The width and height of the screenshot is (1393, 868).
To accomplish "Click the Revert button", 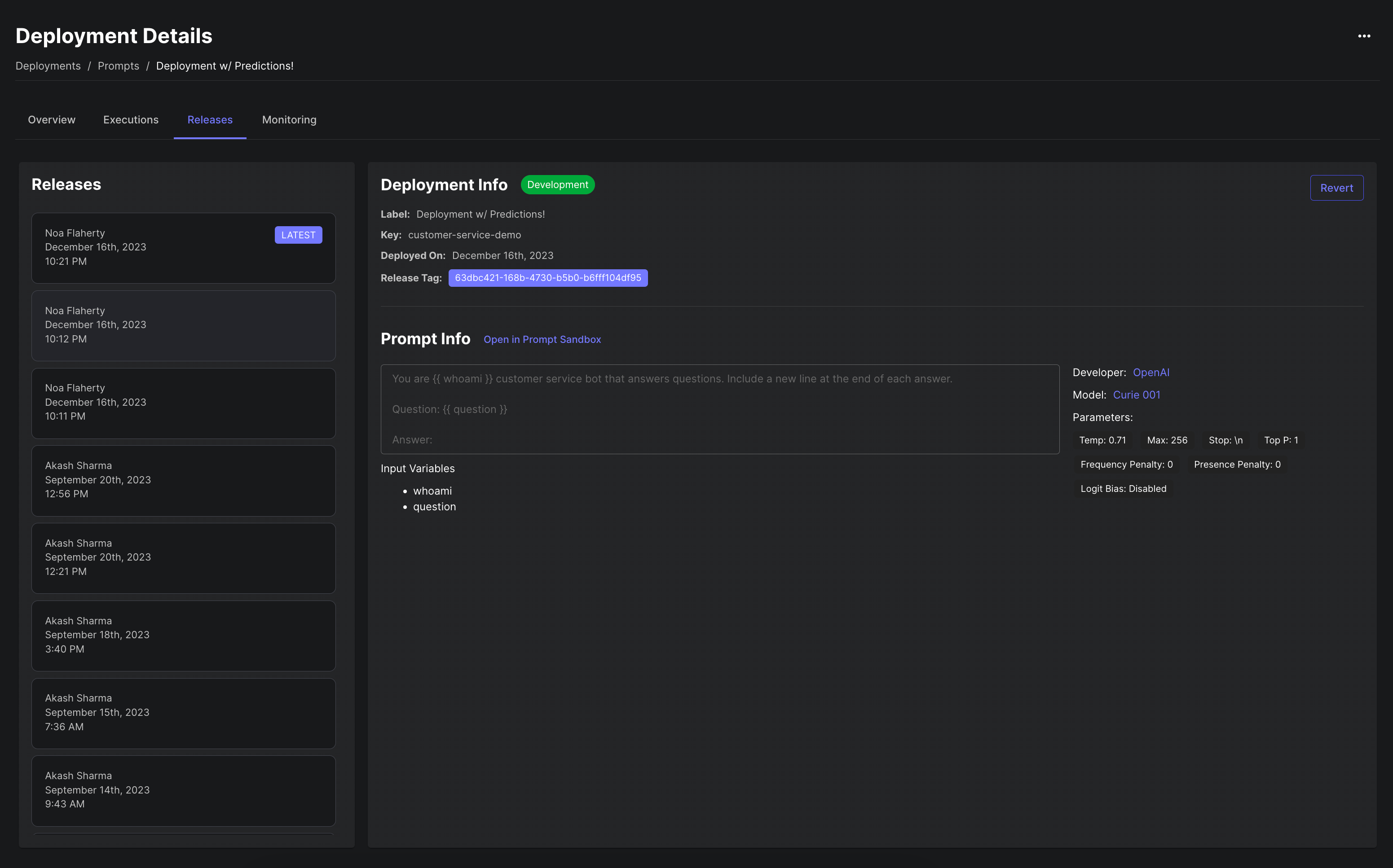I will pyautogui.click(x=1336, y=188).
